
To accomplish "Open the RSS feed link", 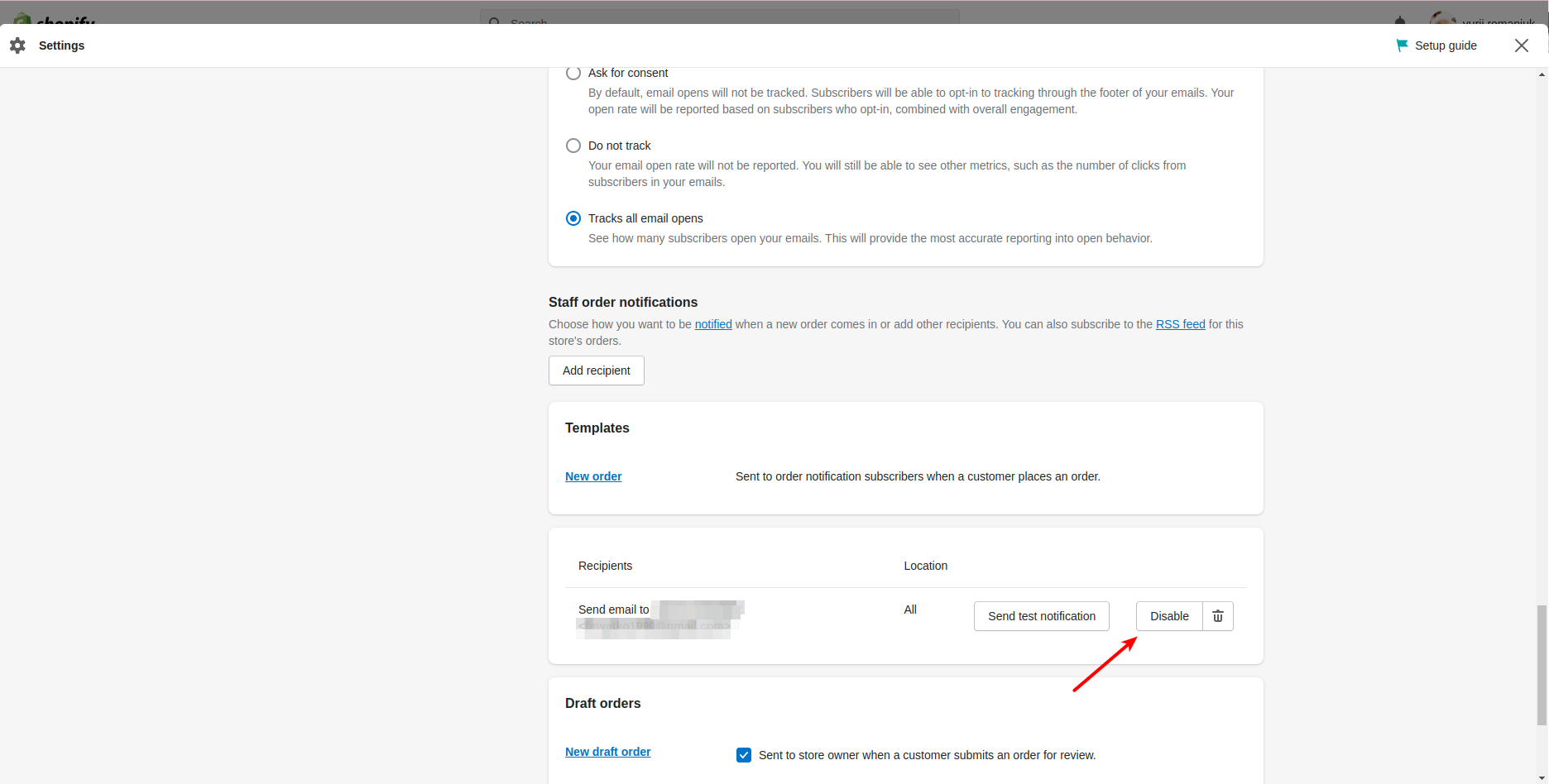I will tap(1180, 324).
